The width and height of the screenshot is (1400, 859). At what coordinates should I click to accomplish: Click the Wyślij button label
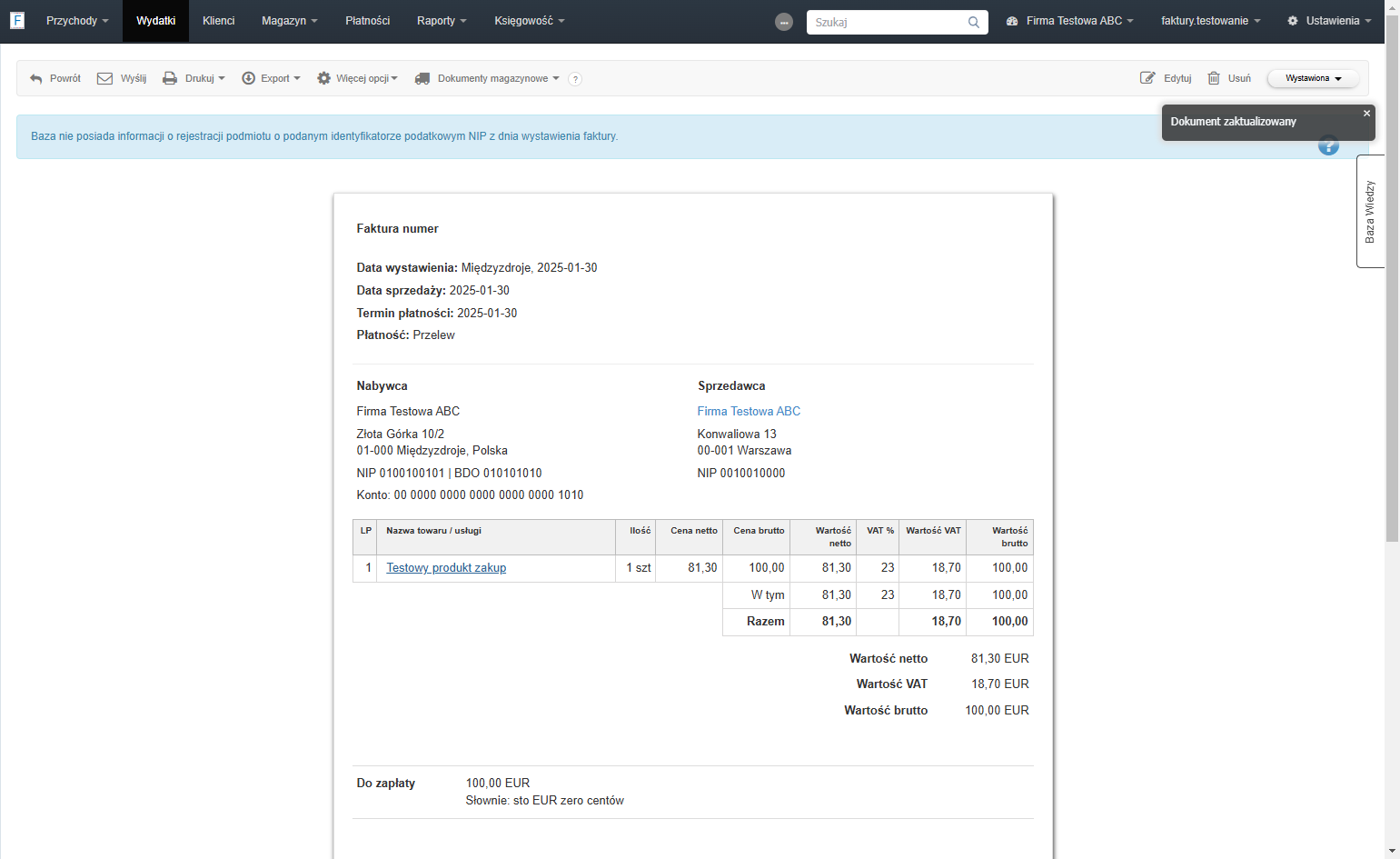pos(134,79)
